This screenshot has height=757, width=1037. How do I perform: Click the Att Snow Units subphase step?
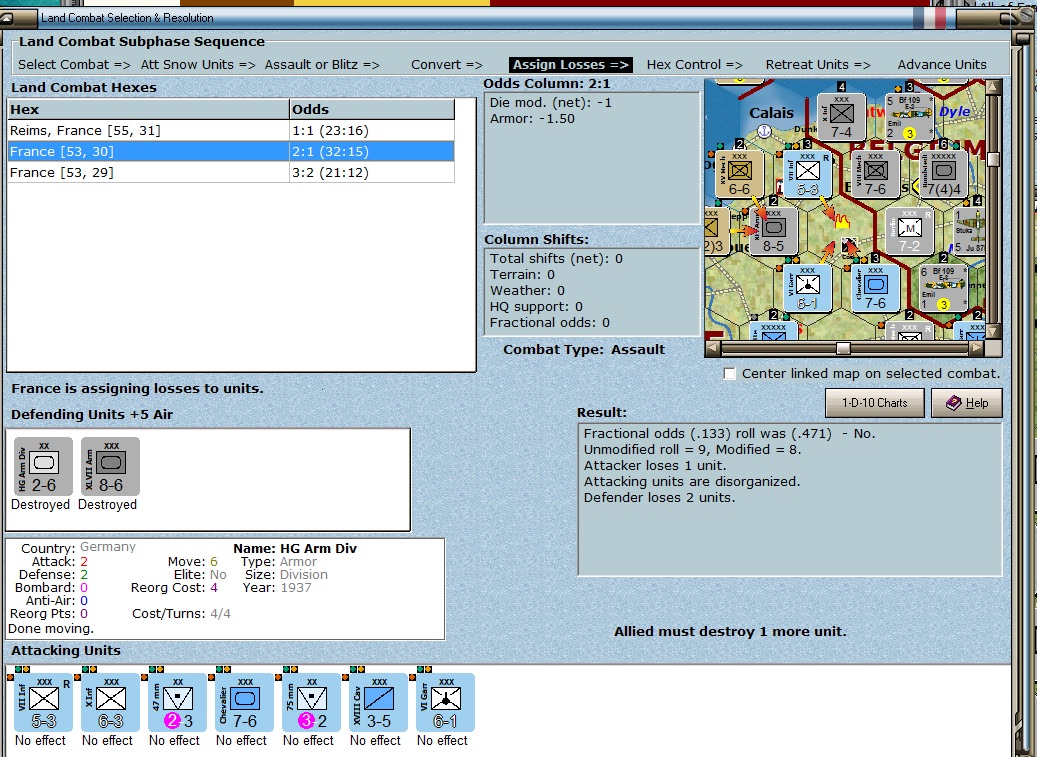click(x=198, y=65)
